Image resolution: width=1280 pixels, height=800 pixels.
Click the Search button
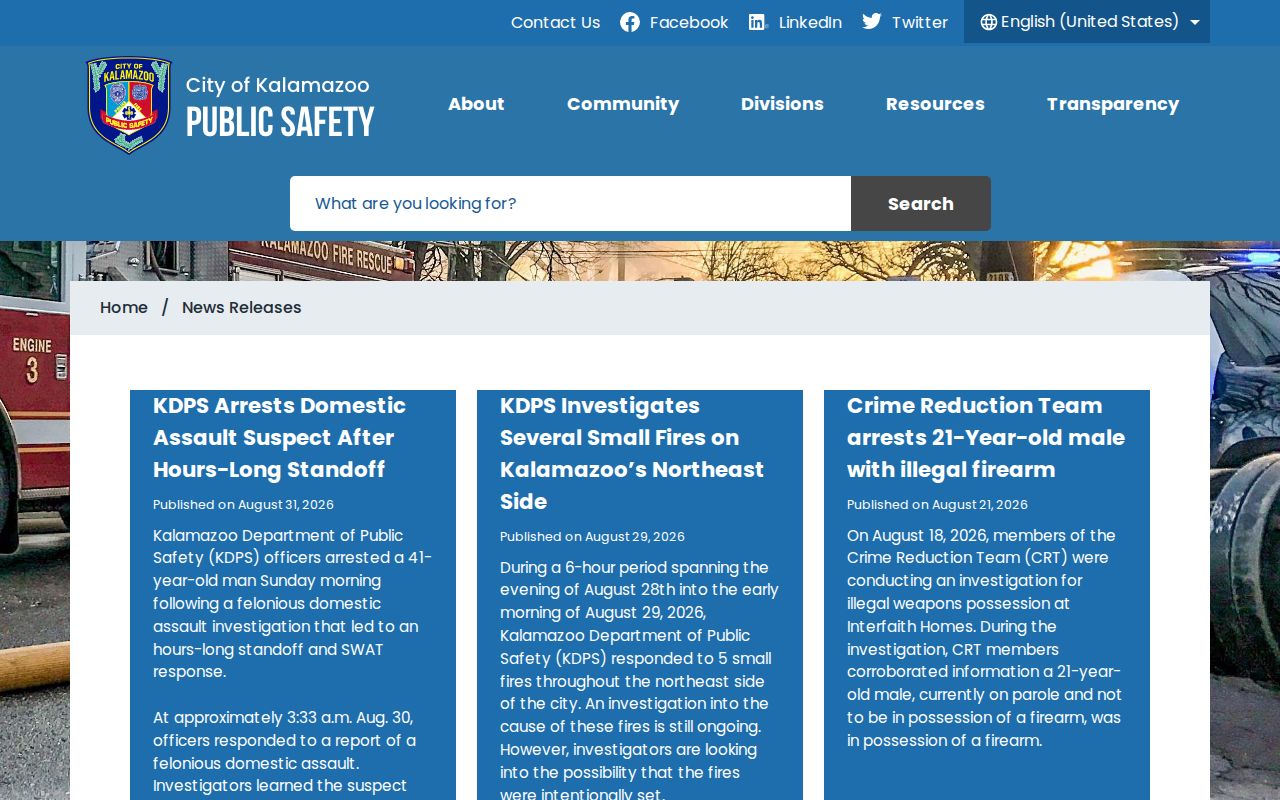pyautogui.click(x=921, y=203)
